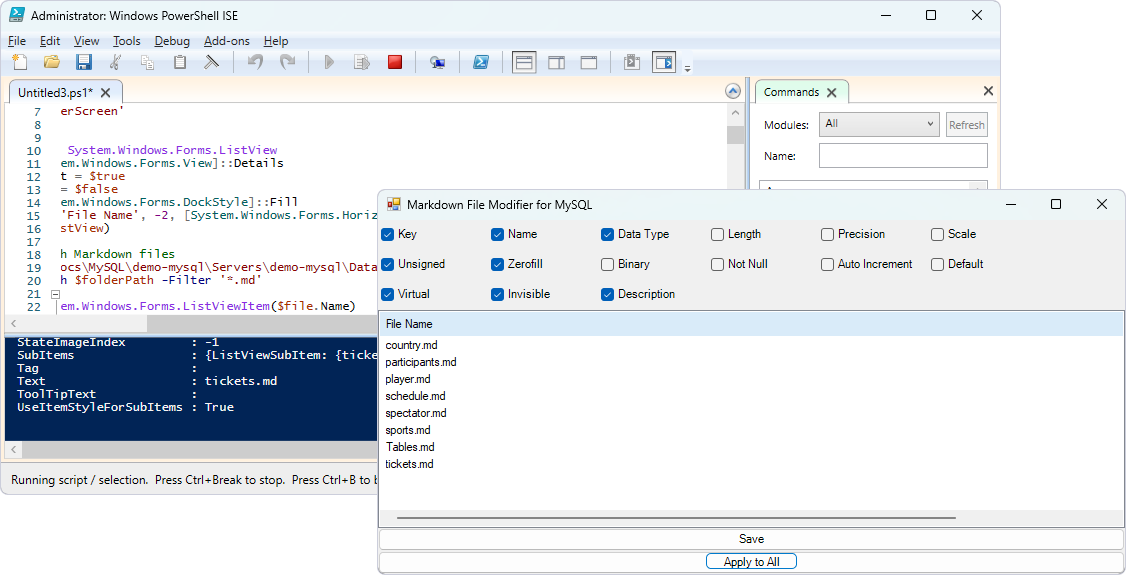Enable the Not Null checkbox
Screen dimensions: 1126x575
pos(717,264)
